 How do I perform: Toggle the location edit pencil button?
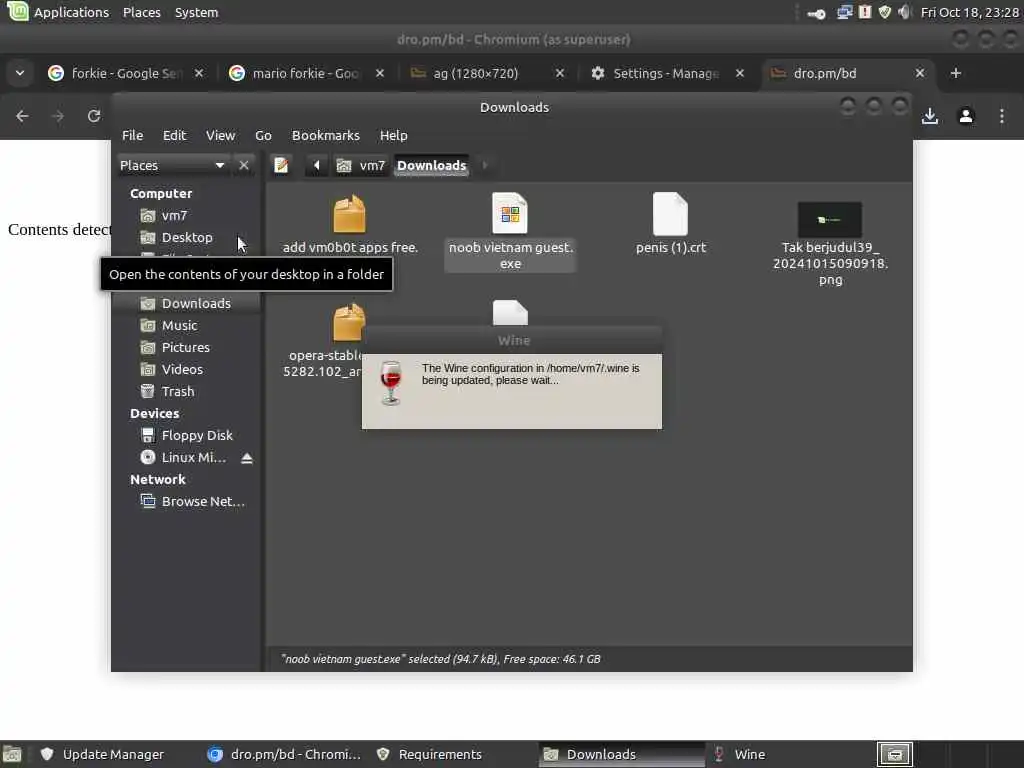281,165
